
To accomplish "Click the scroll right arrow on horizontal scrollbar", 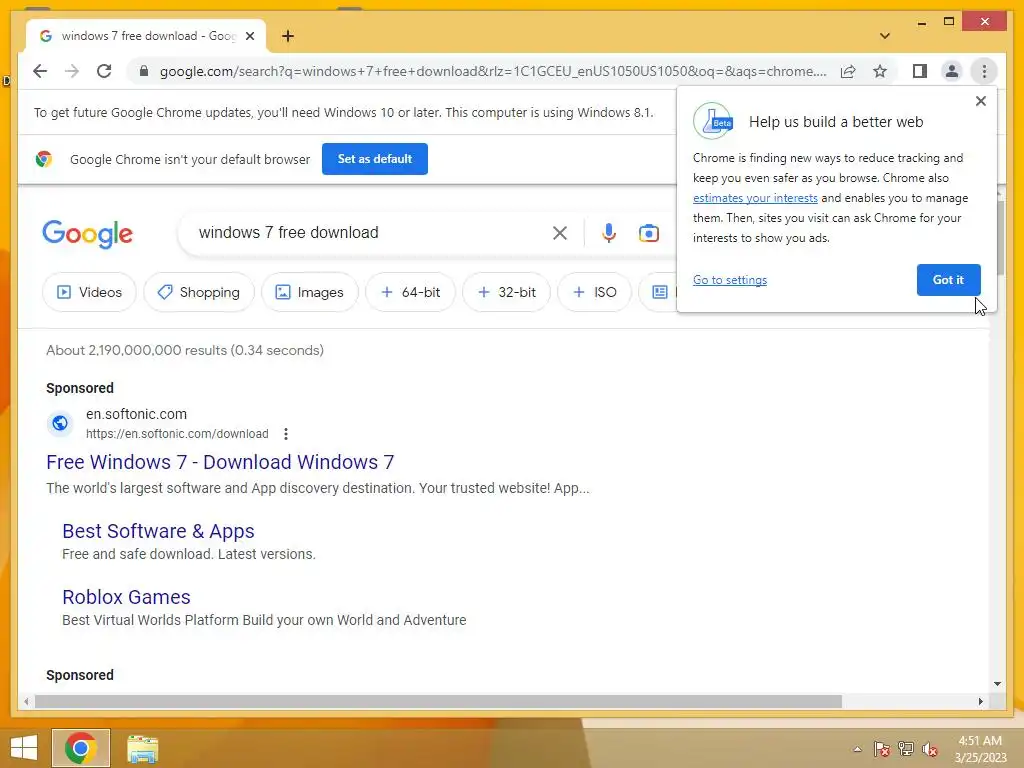I will coord(980,701).
